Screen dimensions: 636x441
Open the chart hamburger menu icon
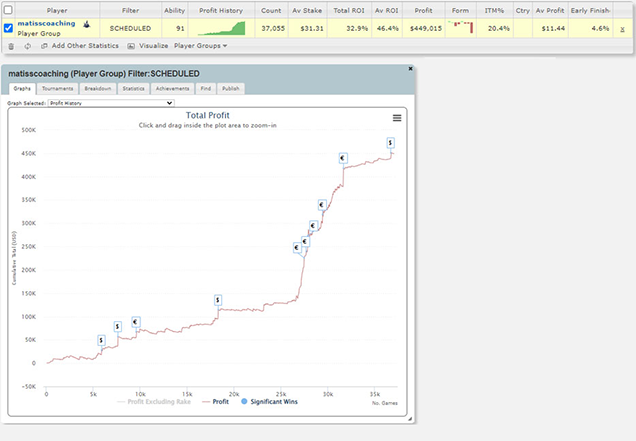pos(397,118)
